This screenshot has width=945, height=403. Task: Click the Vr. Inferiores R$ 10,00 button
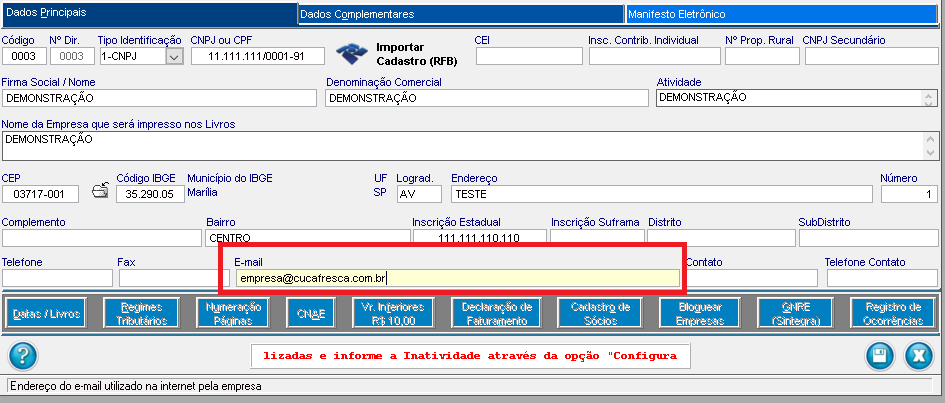click(394, 313)
